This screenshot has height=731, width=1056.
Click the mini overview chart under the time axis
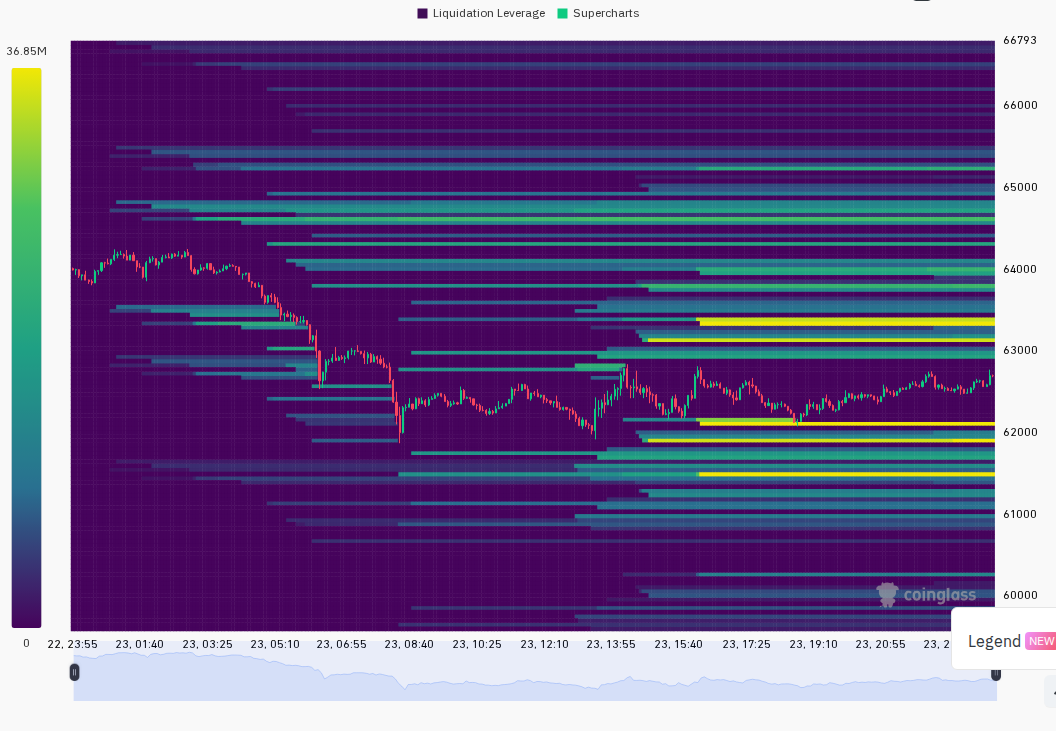tap(535, 676)
